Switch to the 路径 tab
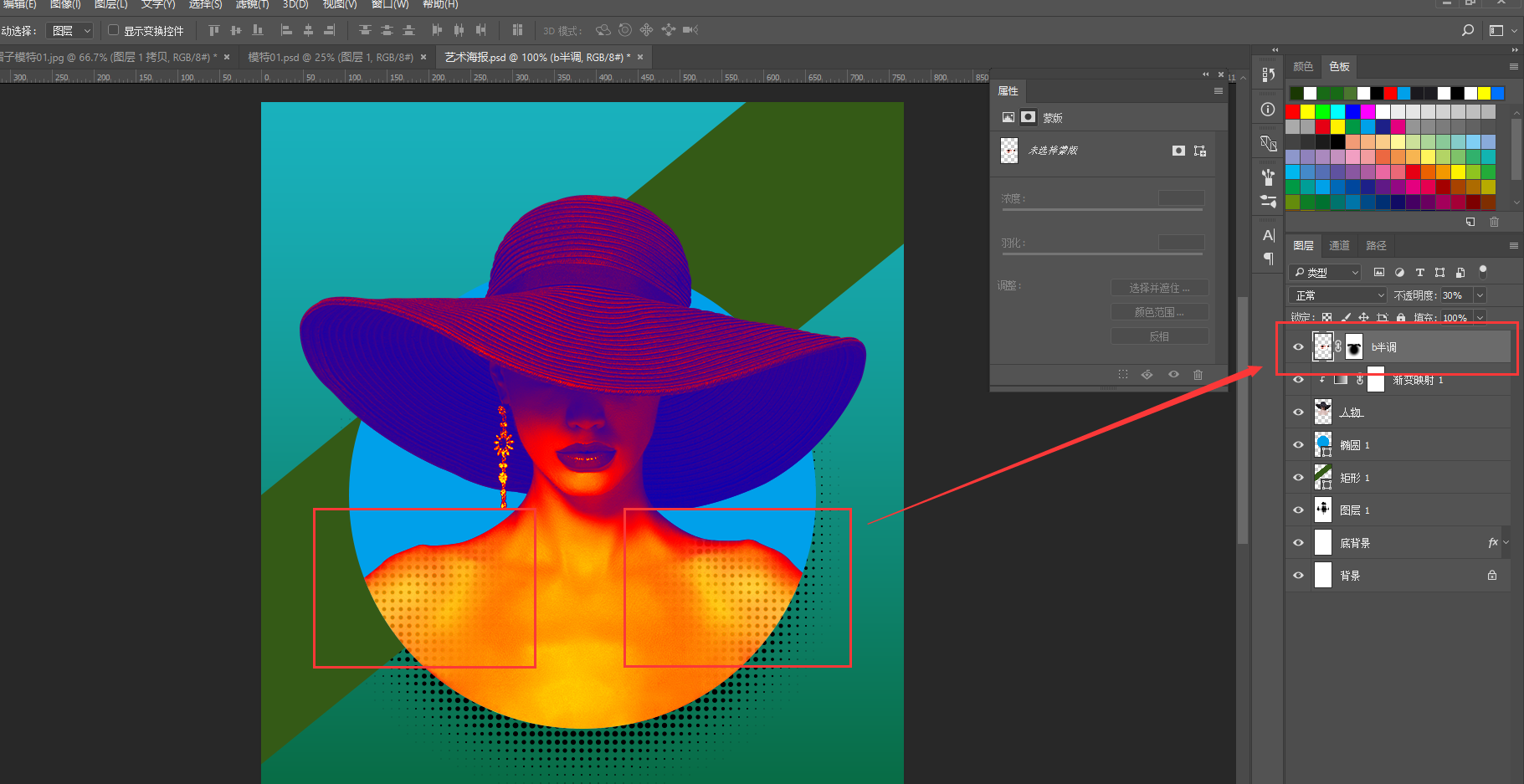The image size is (1524, 784). point(1376,246)
